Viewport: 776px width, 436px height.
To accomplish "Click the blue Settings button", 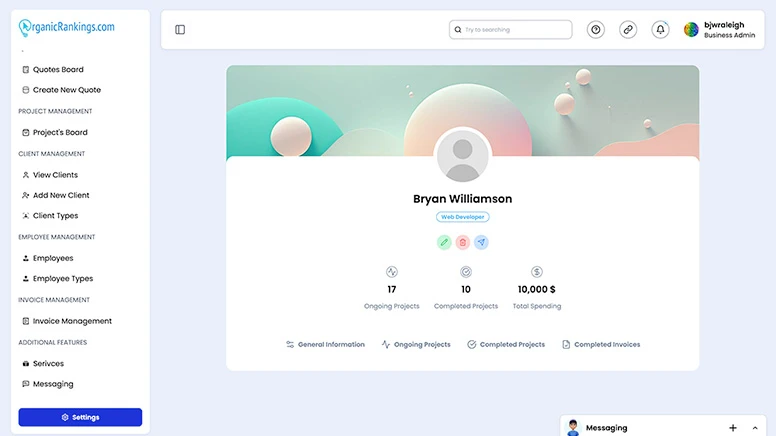I will point(80,417).
